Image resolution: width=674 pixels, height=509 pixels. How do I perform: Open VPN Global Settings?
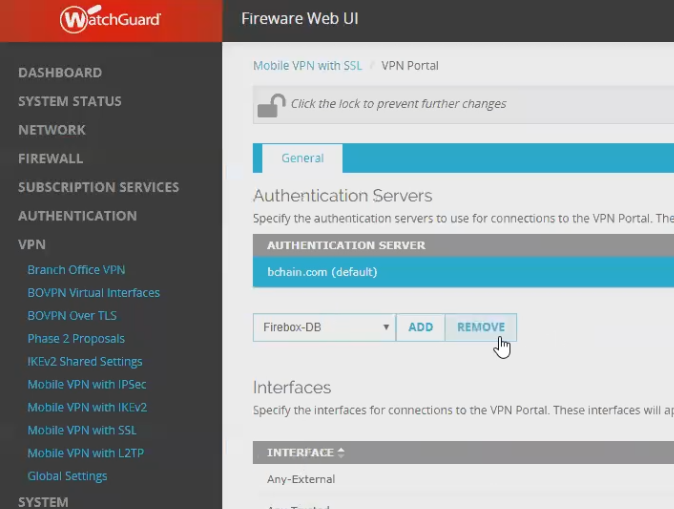click(67, 476)
